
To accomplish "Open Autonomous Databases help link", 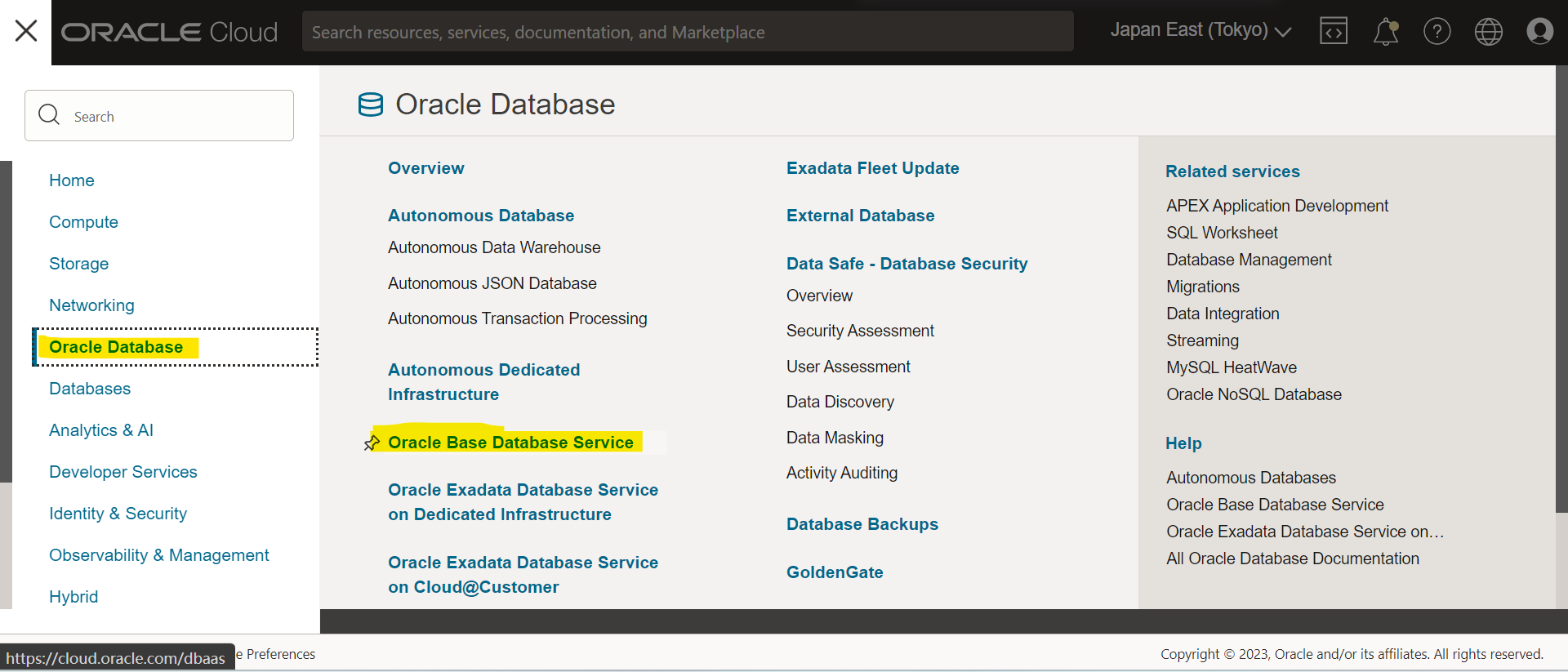I will 1251,478.
